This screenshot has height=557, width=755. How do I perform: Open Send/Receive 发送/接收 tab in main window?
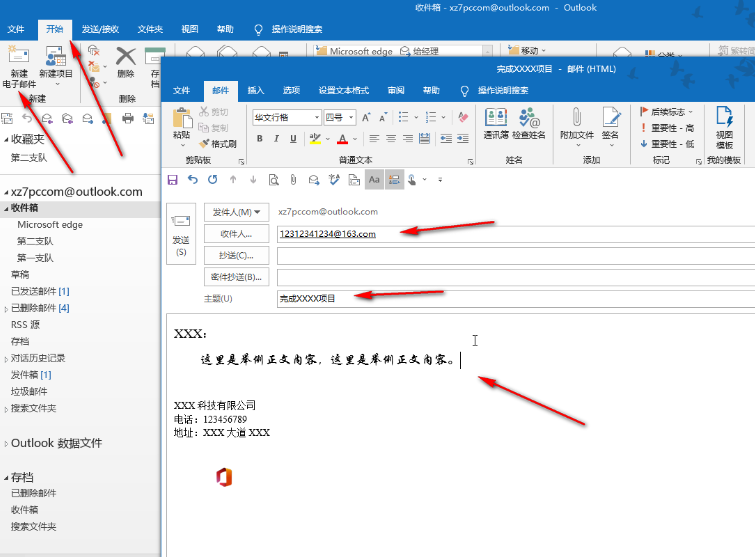click(x=100, y=29)
